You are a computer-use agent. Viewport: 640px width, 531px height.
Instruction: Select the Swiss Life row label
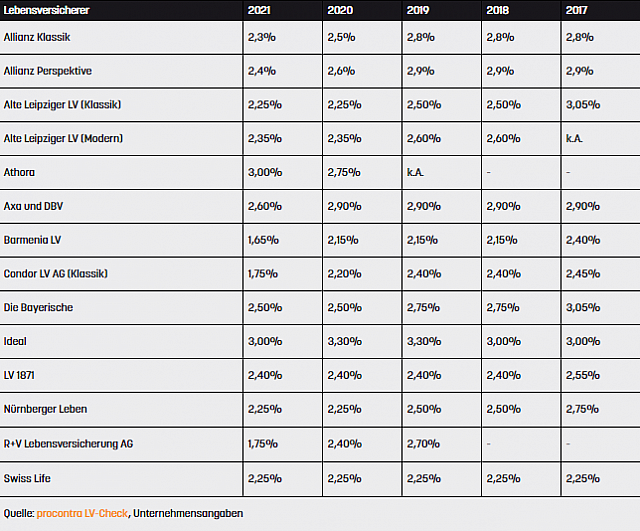tap(30, 477)
